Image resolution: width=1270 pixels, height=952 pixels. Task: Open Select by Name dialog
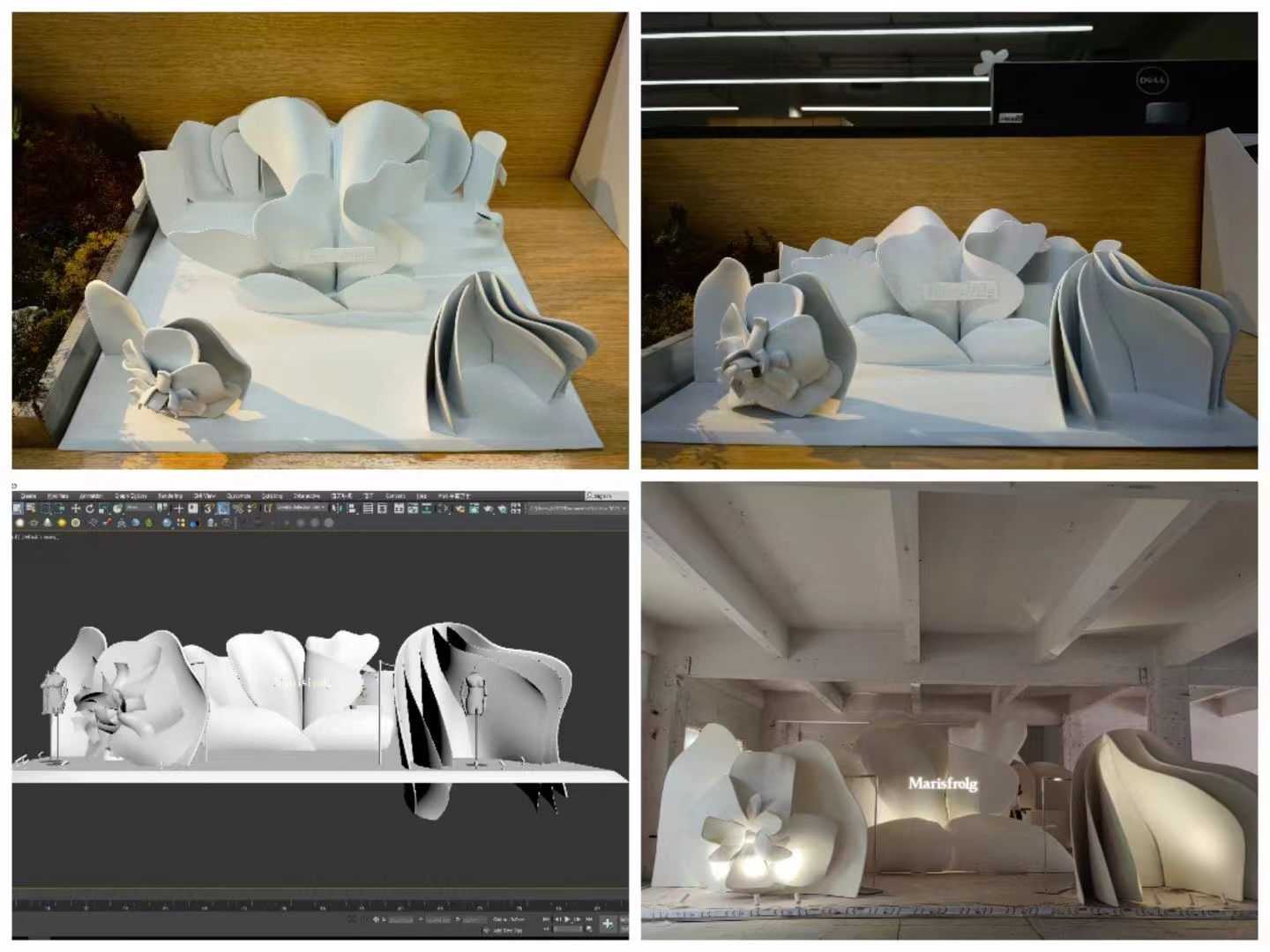point(31,509)
